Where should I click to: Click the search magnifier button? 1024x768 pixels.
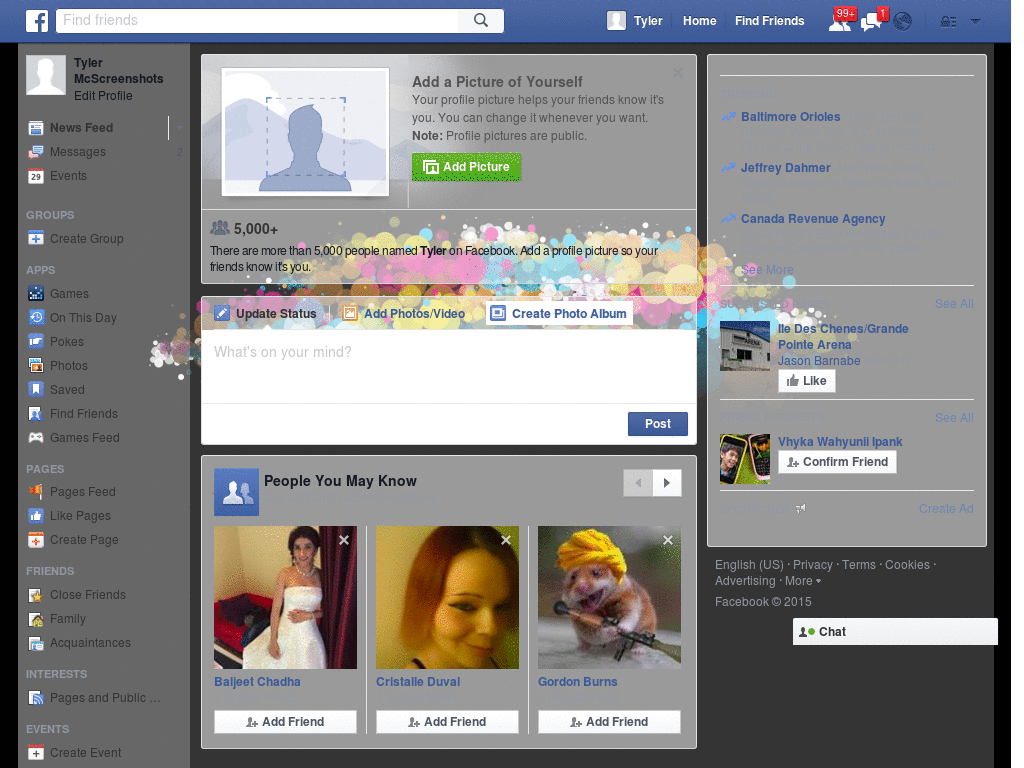[481, 20]
